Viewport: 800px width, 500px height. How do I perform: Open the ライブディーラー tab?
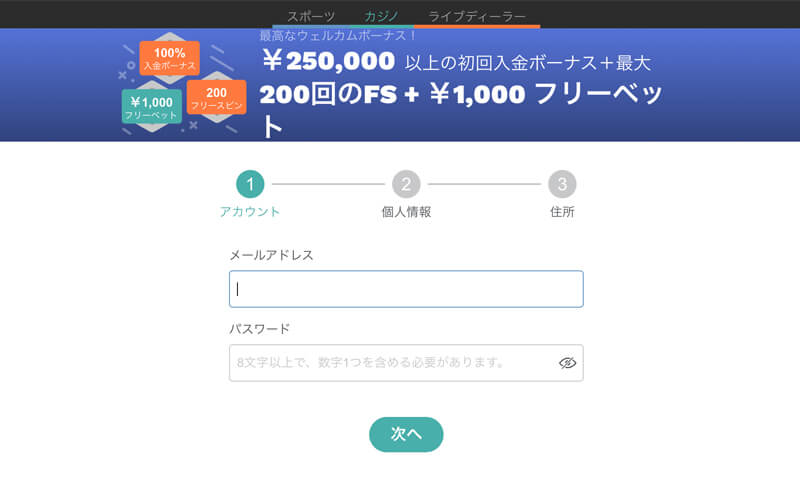click(477, 16)
